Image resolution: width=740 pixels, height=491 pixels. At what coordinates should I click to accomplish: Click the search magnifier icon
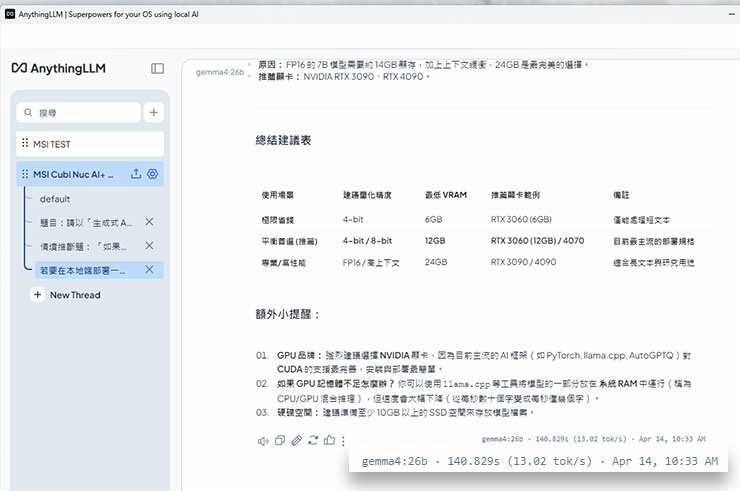[28, 112]
